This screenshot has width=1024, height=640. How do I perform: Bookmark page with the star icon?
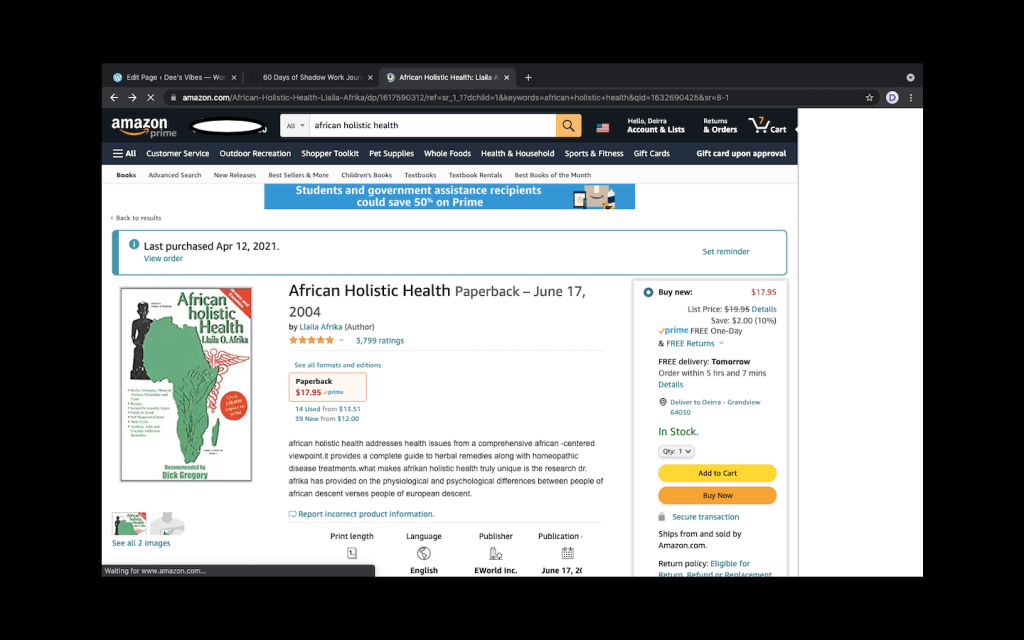pos(869,97)
